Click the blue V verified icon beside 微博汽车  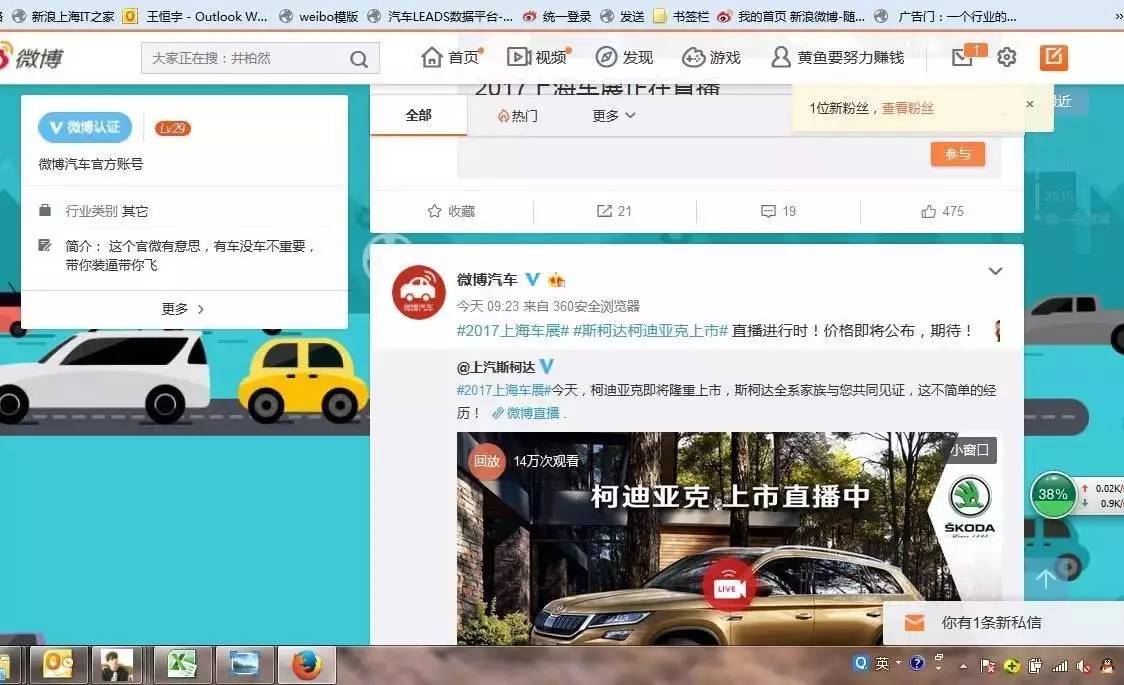tap(533, 279)
